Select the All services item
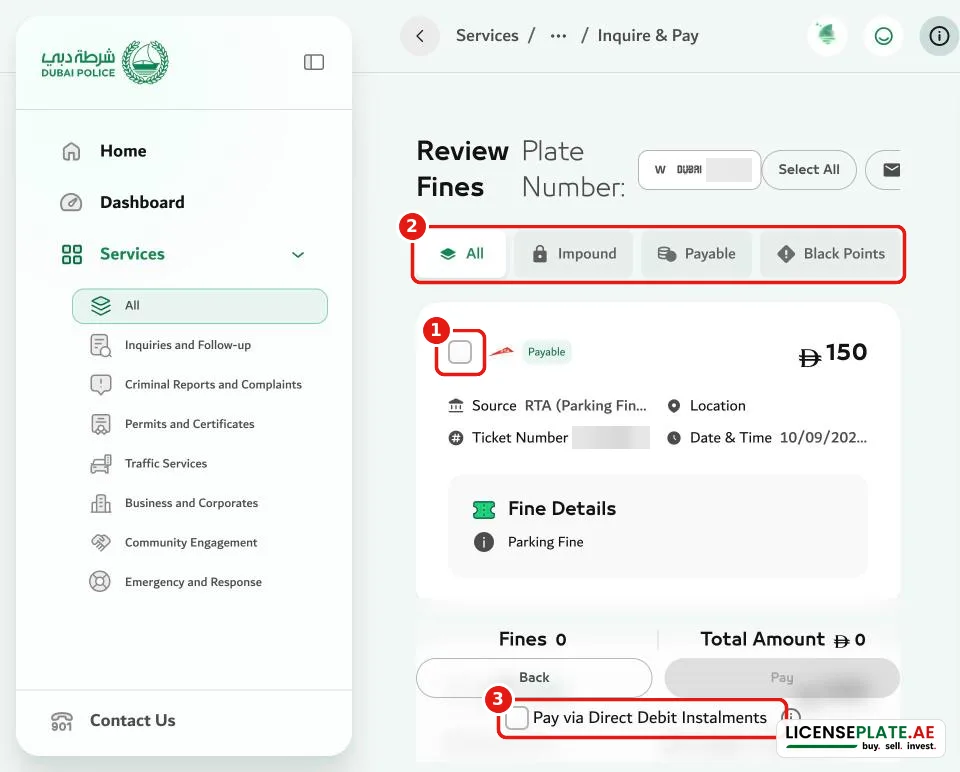The height and width of the screenshot is (772, 960). pos(200,305)
